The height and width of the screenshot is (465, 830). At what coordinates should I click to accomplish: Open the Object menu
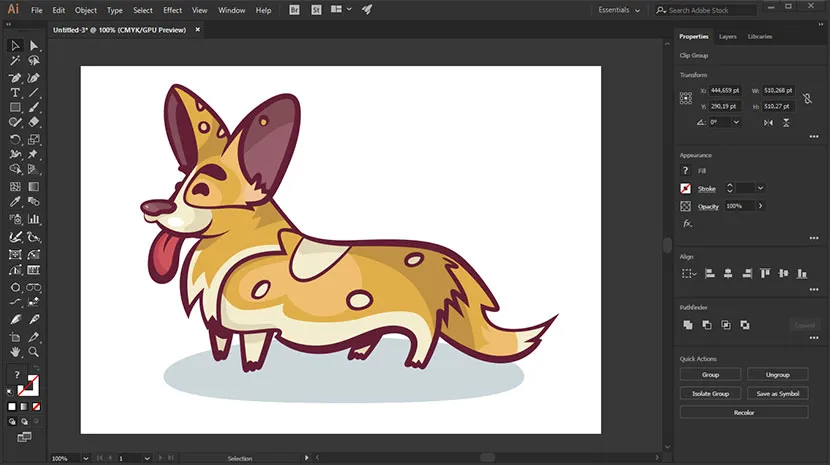click(x=86, y=10)
